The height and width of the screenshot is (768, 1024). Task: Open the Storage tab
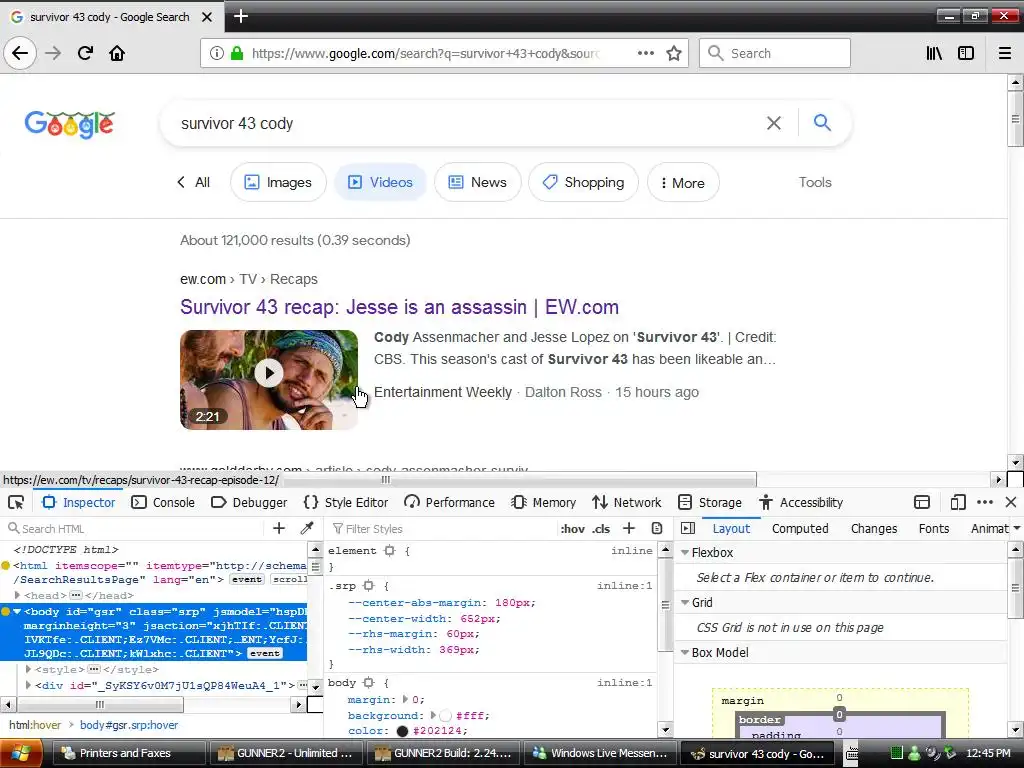[x=710, y=502]
